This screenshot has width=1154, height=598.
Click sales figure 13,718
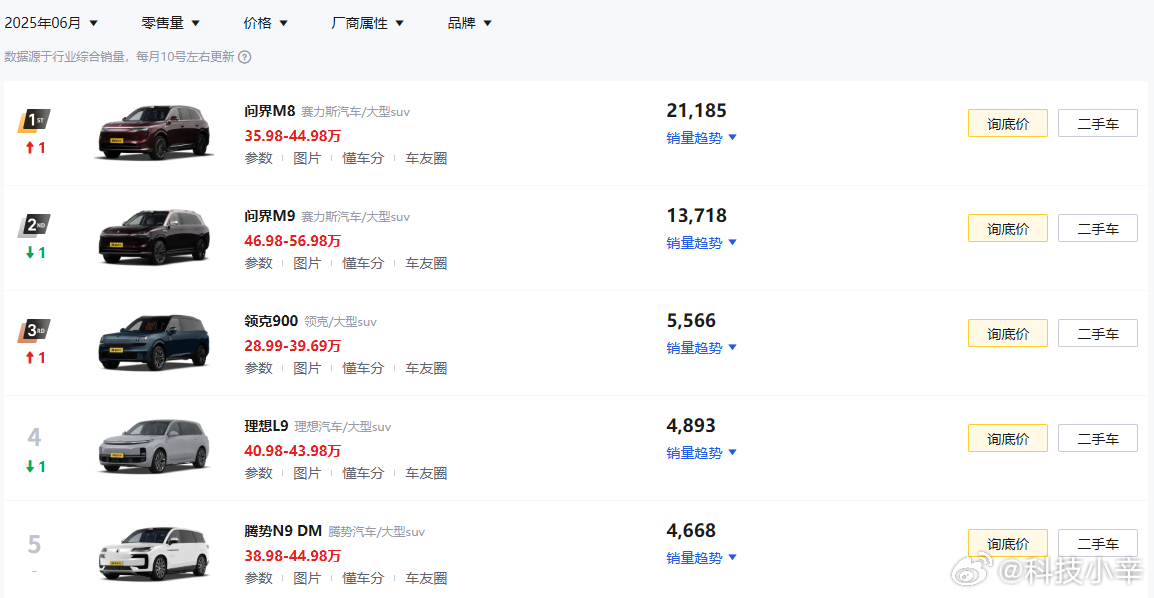pos(696,216)
